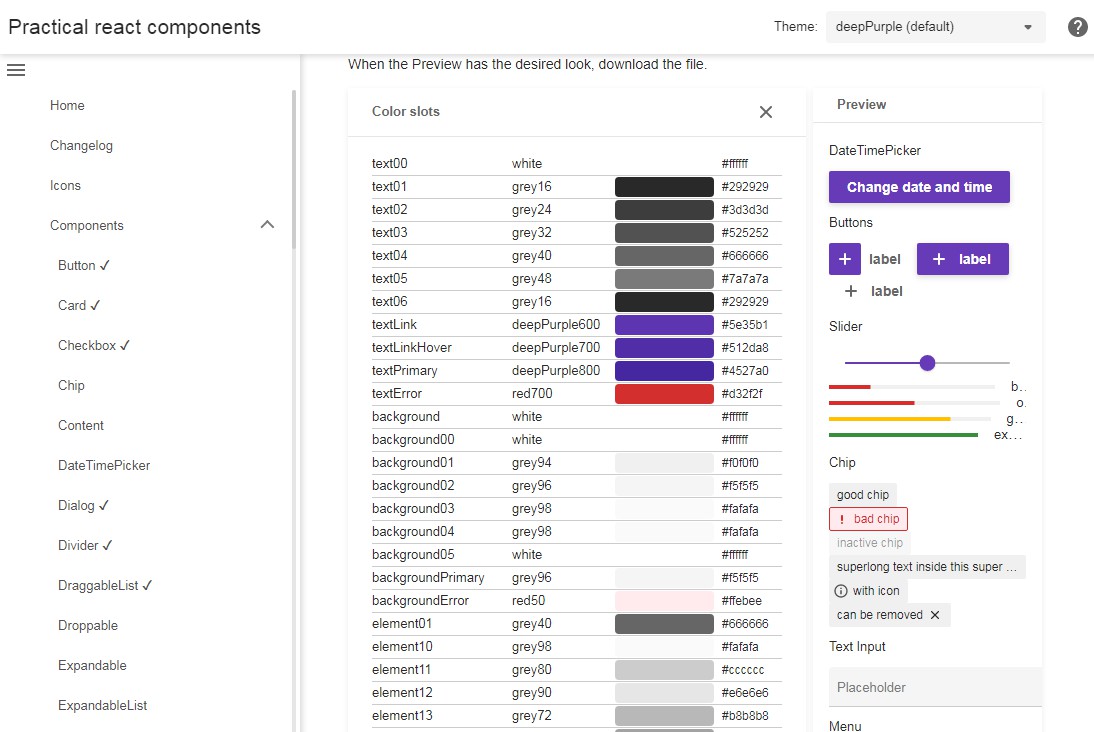Open the Theme dropdown

(934, 27)
